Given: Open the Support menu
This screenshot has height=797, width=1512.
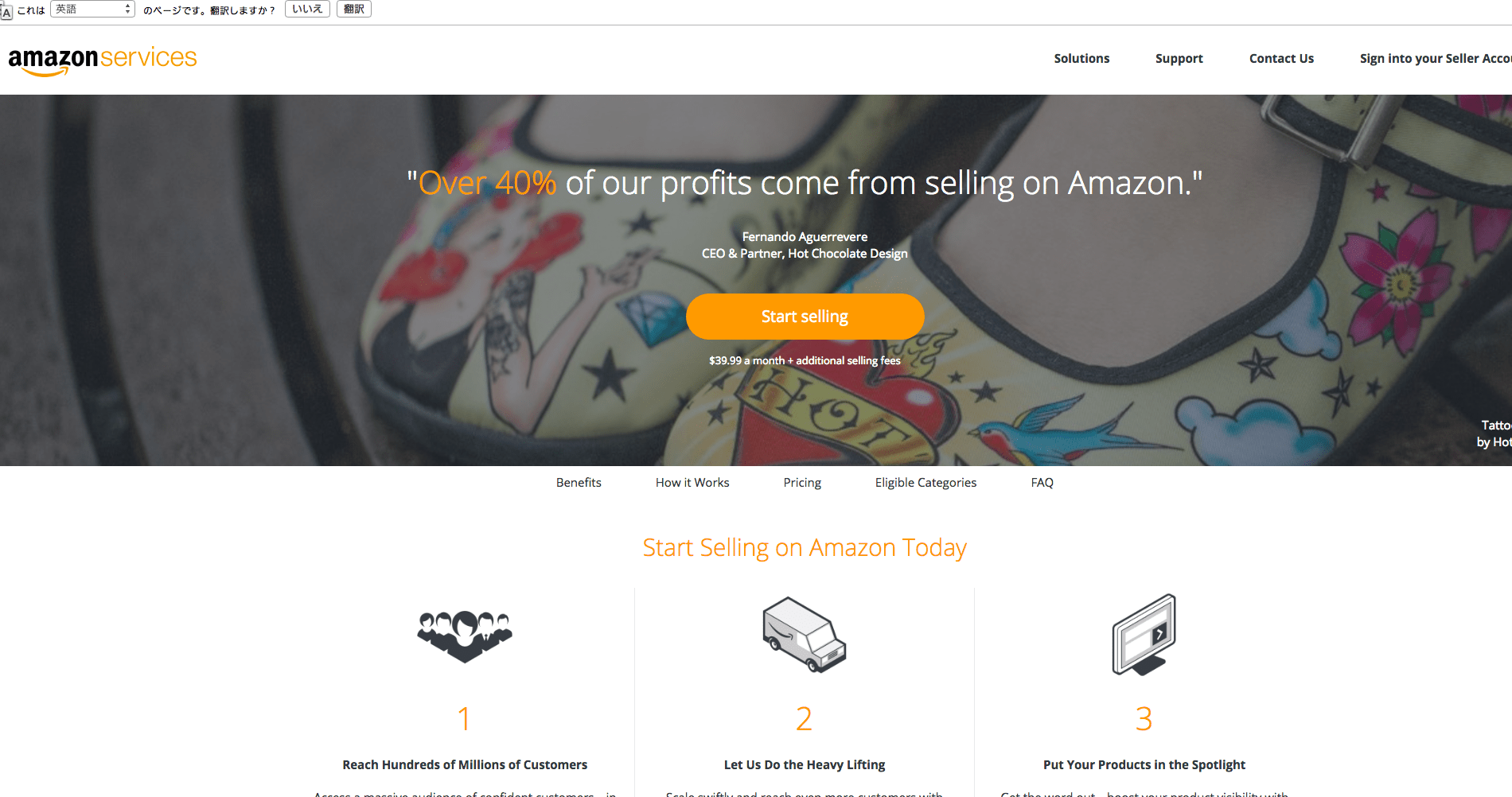Looking at the screenshot, I should pos(1179,59).
